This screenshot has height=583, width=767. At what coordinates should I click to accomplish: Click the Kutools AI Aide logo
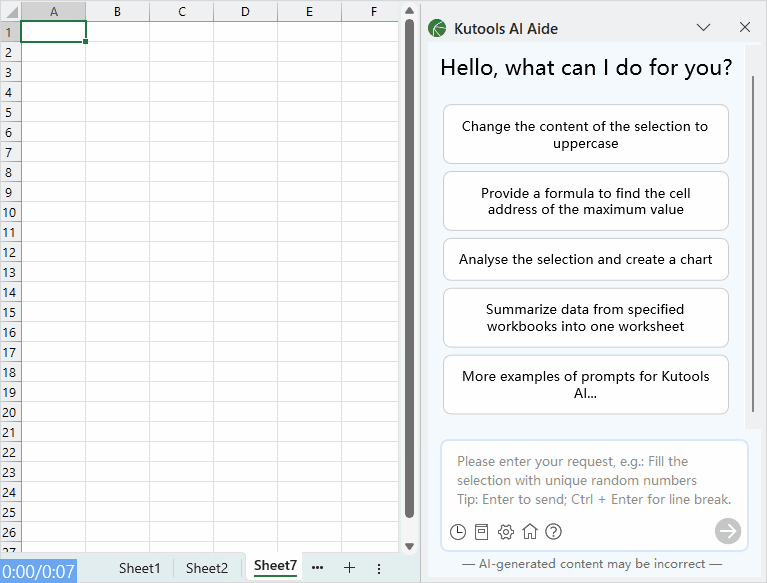(x=437, y=28)
